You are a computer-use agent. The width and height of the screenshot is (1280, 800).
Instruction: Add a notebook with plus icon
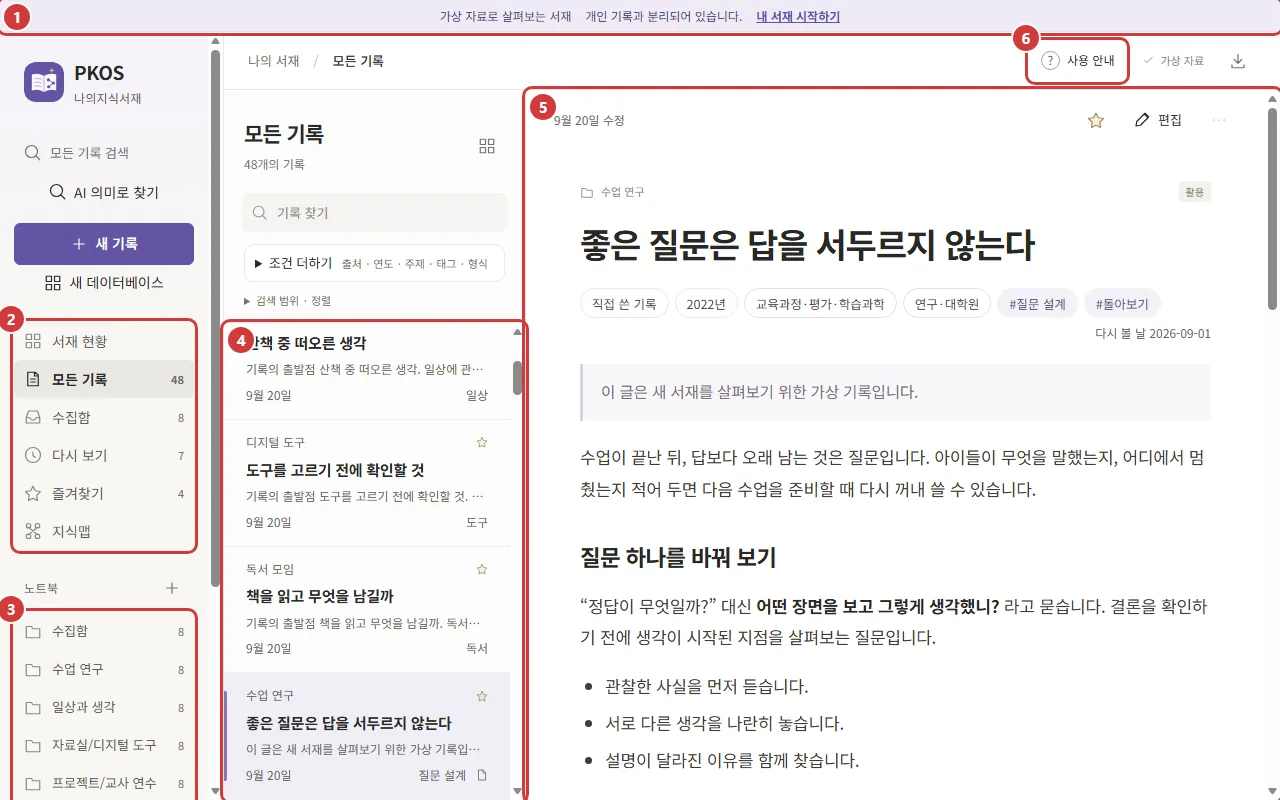click(171, 588)
